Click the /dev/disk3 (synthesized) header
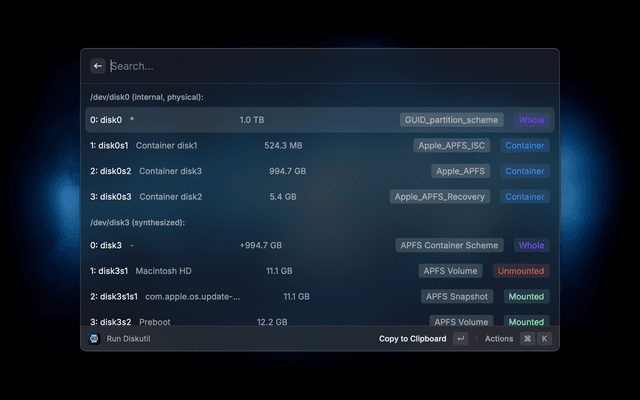This screenshot has width=640, height=400. pos(138,222)
